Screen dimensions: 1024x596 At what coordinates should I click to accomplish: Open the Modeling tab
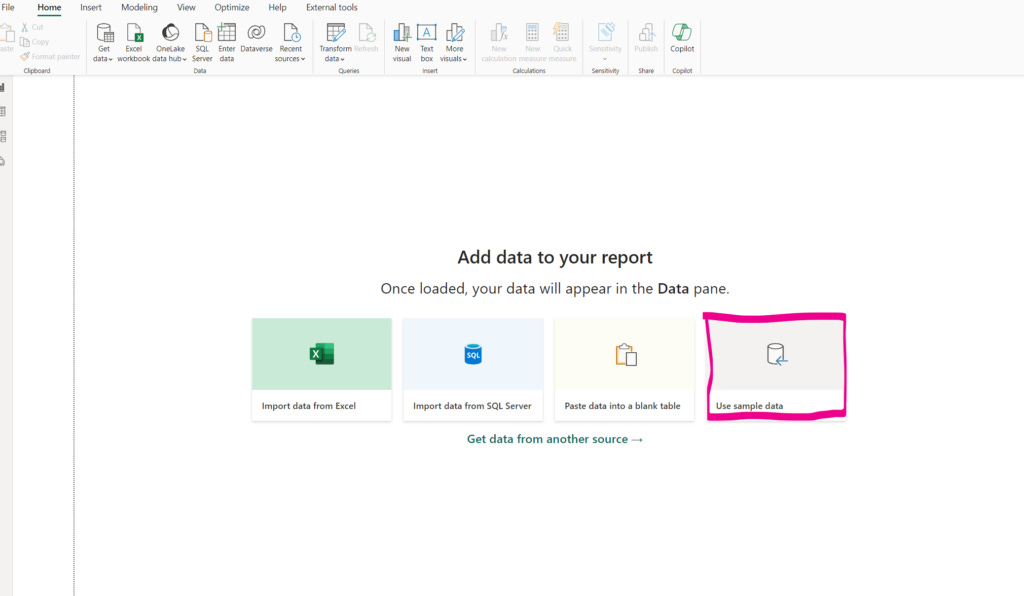pos(139,7)
